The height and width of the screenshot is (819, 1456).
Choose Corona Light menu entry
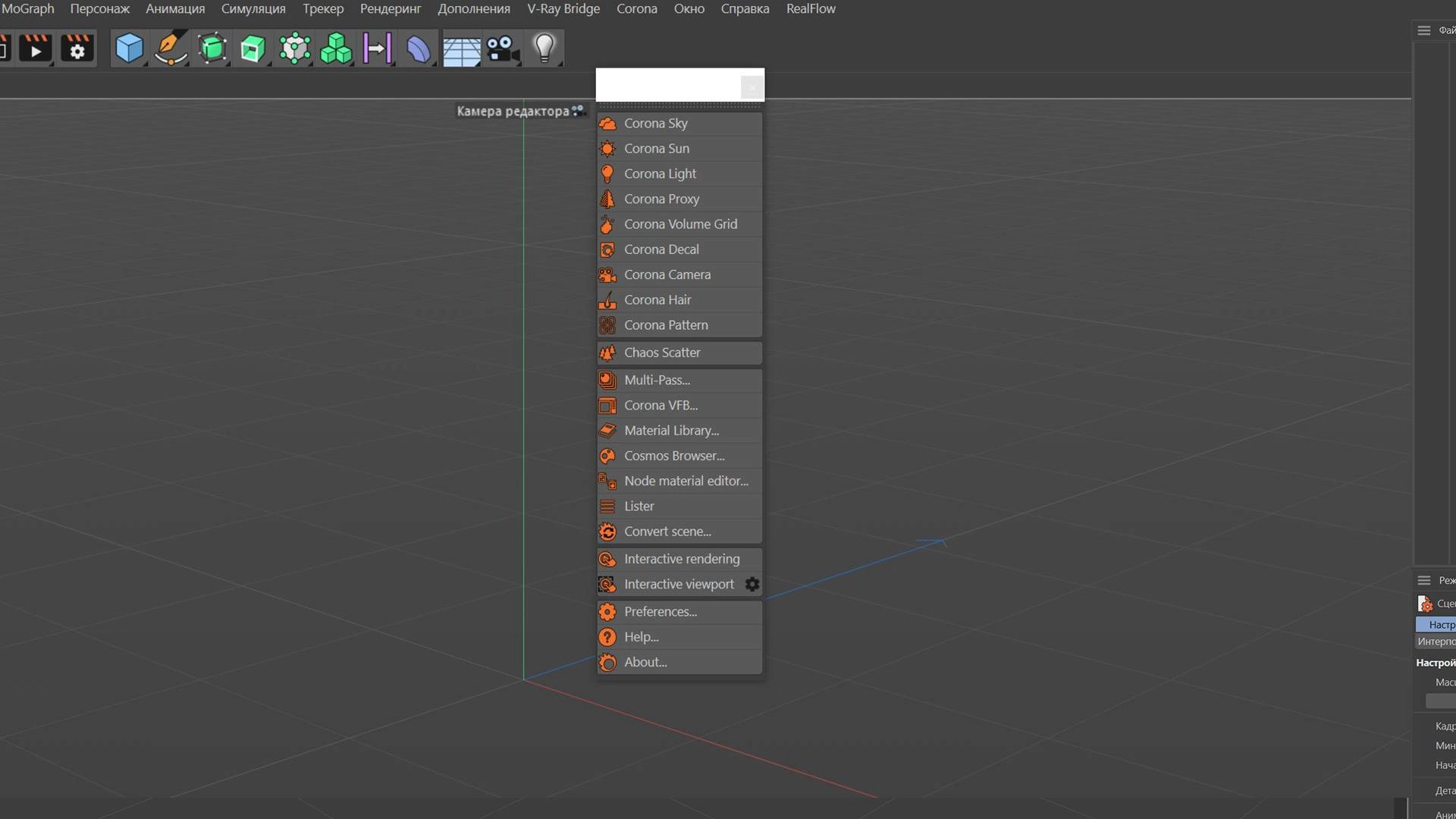[x=679, y=174]
